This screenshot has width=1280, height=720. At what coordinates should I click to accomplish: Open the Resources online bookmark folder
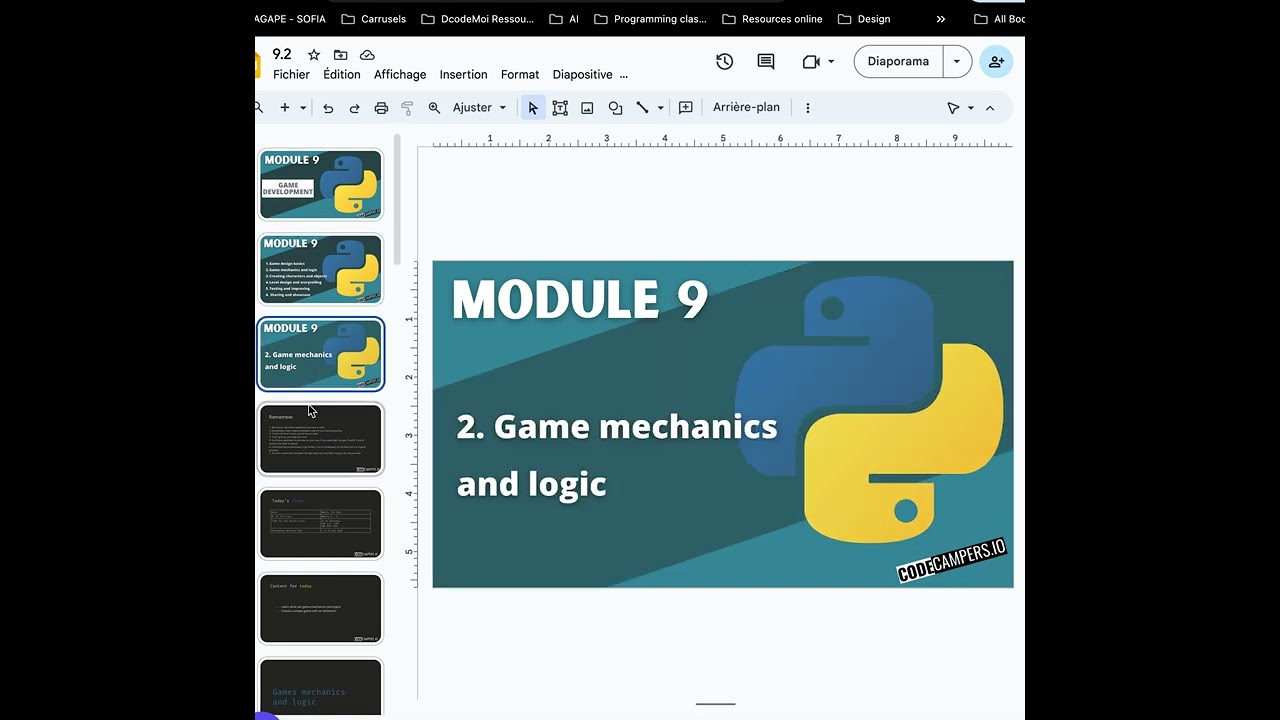click(x=772, y=19)
